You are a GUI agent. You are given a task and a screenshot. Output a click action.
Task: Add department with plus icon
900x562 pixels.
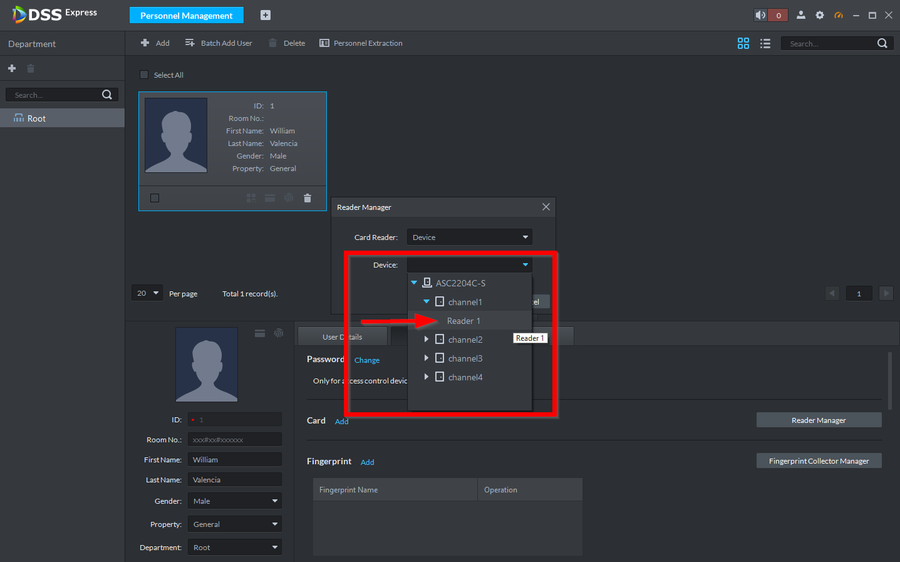pos(12,68)
